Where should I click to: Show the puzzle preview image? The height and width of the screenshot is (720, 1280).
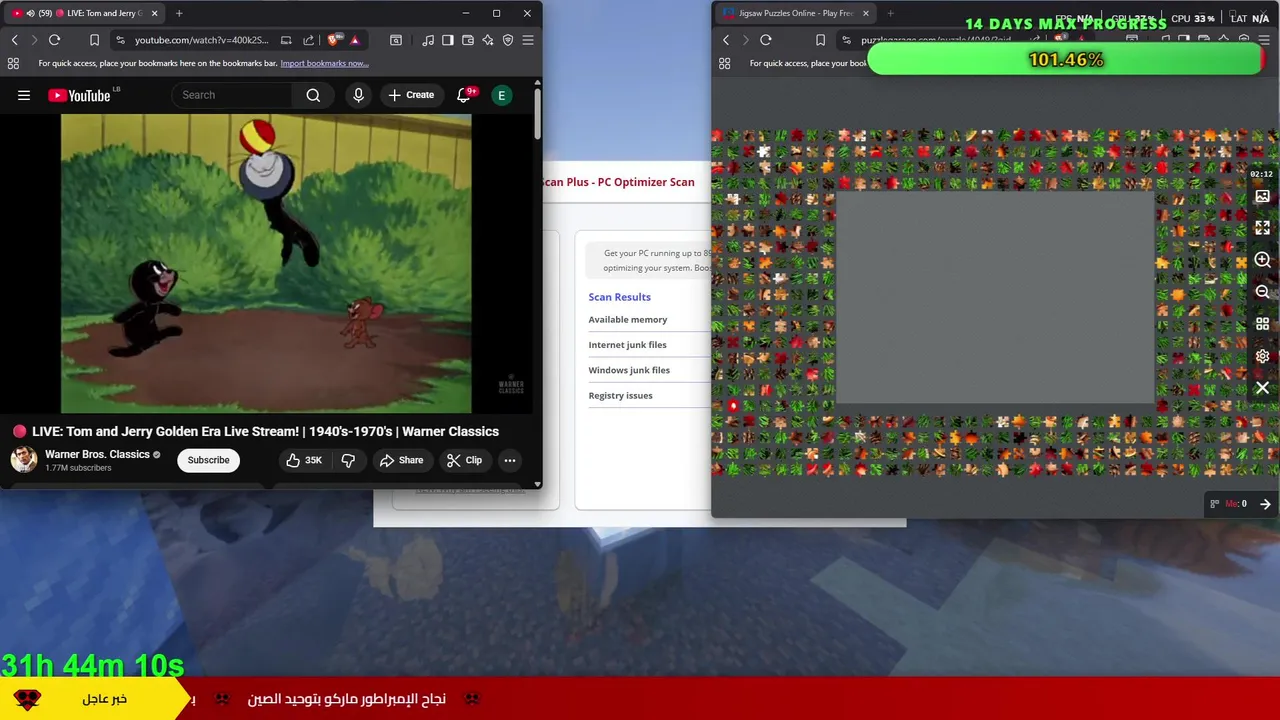pyautogui.click(x=1262, y=197)
